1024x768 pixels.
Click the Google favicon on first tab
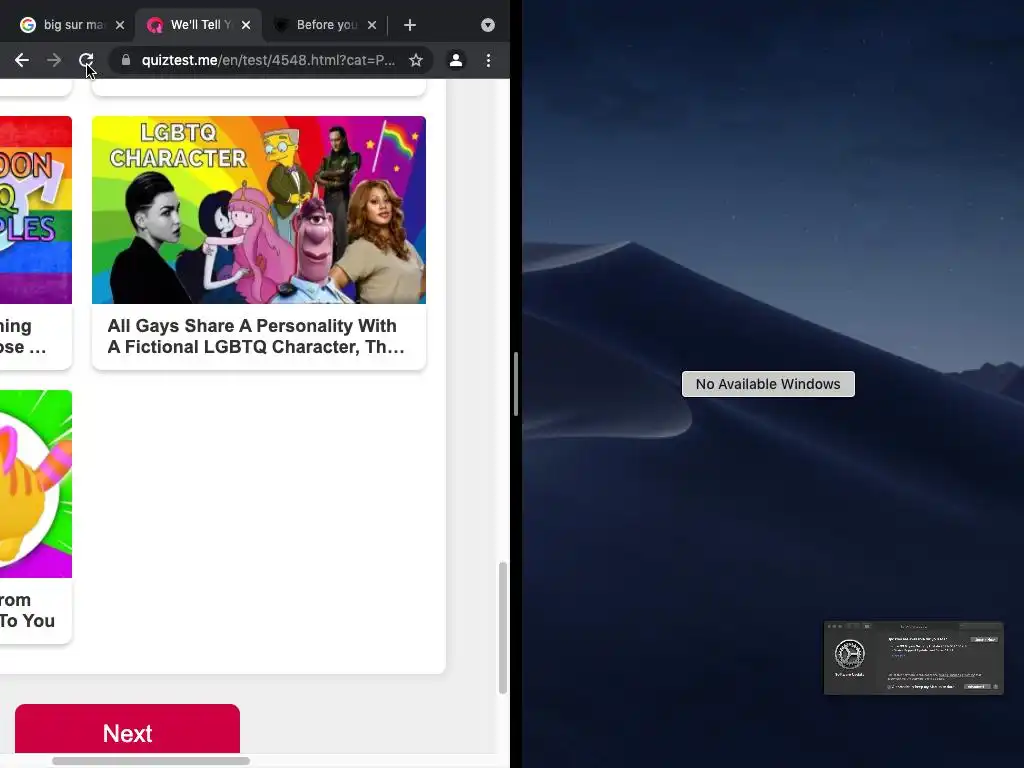pos(27,25)
